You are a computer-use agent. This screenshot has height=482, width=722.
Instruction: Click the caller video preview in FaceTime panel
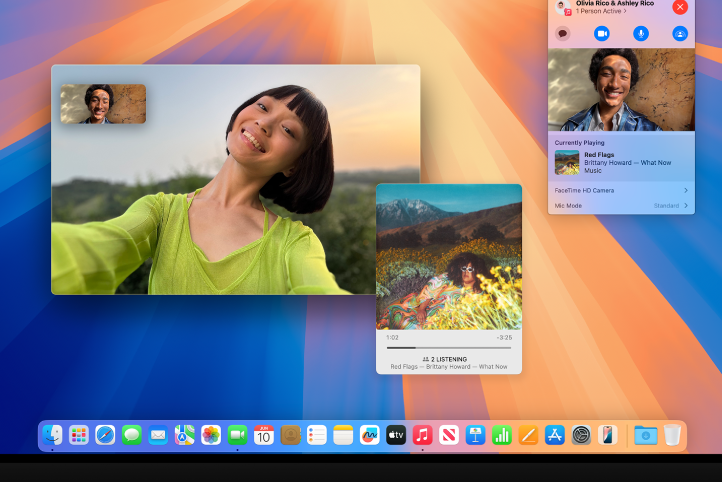tap(621, 89)
